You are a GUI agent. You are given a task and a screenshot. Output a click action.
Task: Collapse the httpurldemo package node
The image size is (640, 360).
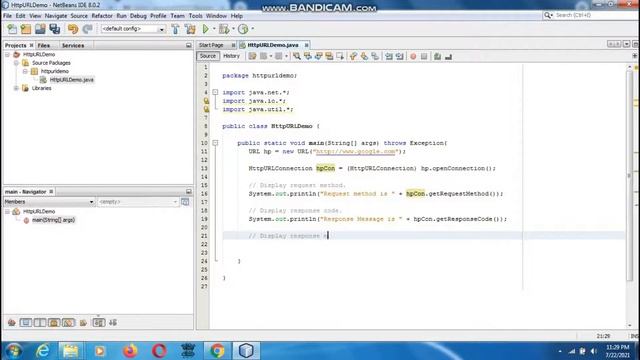(x=25, y=71)
